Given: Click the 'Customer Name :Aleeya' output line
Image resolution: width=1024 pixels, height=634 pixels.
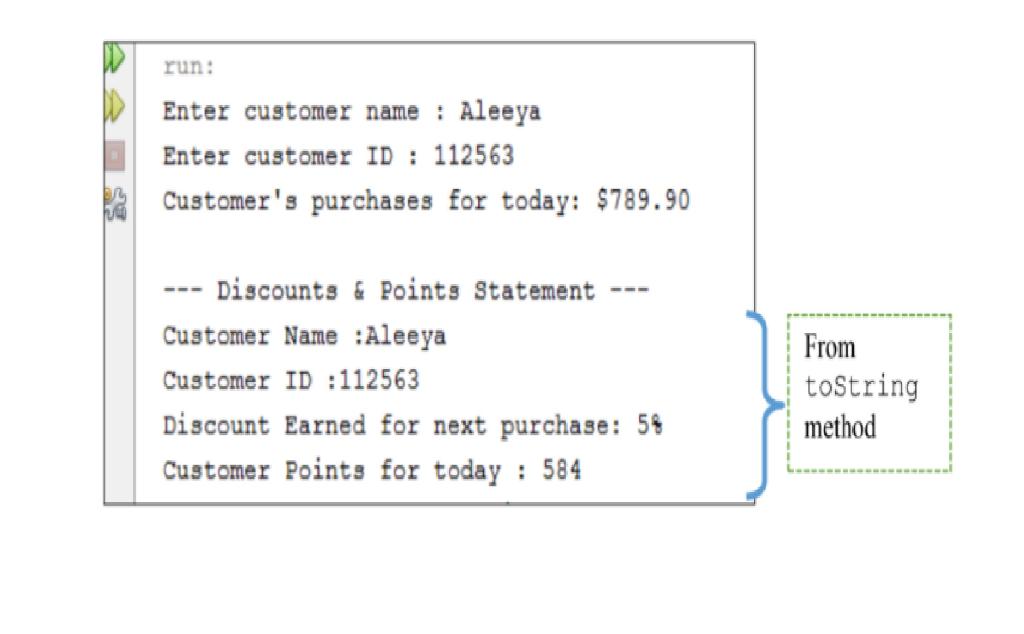Looking at the screenshot, I should point(304,337).
